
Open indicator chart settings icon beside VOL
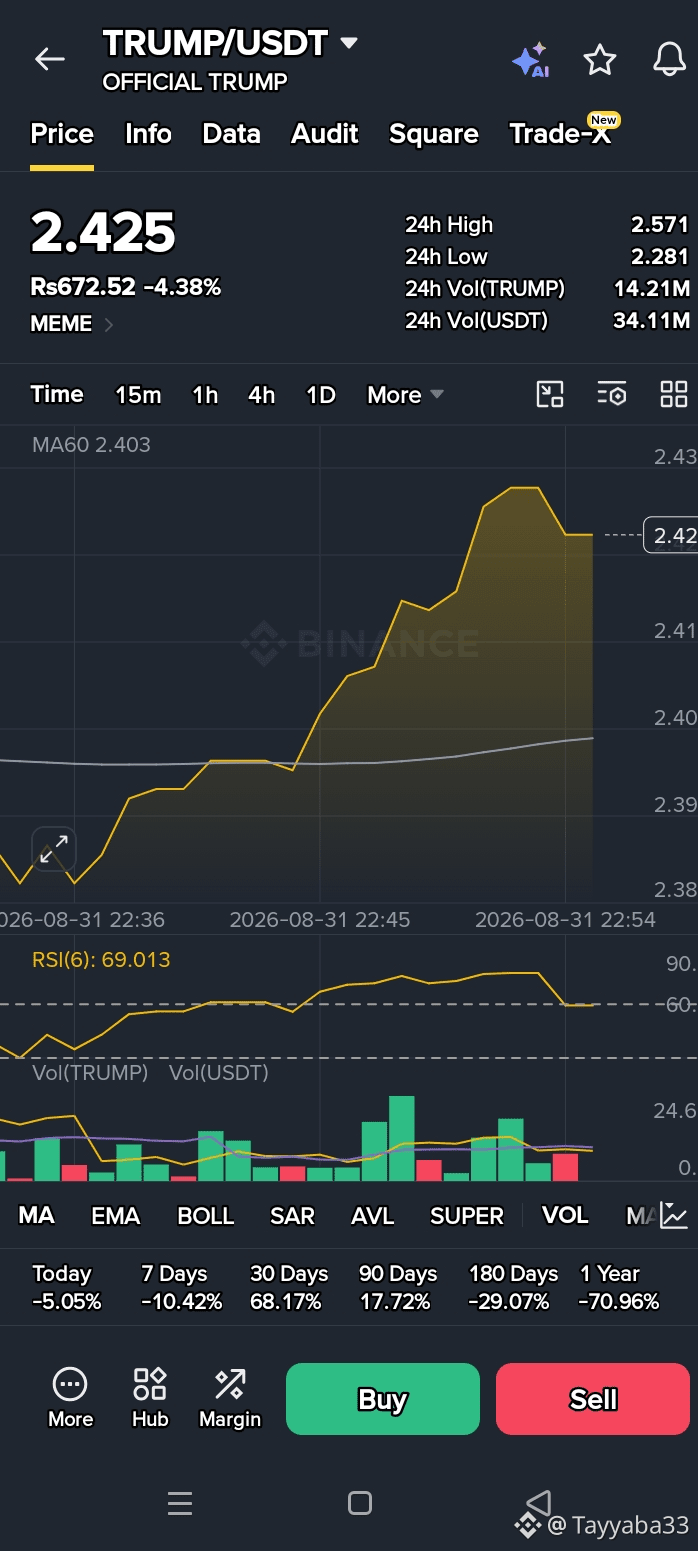[x=674, y=1215]
